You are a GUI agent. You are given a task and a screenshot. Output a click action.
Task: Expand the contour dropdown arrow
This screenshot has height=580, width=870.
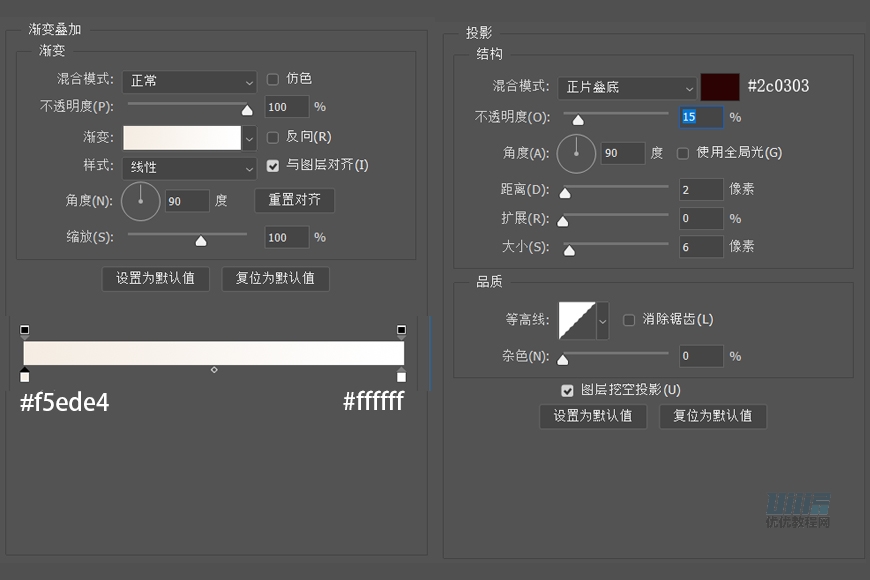(x=601, y=319)
